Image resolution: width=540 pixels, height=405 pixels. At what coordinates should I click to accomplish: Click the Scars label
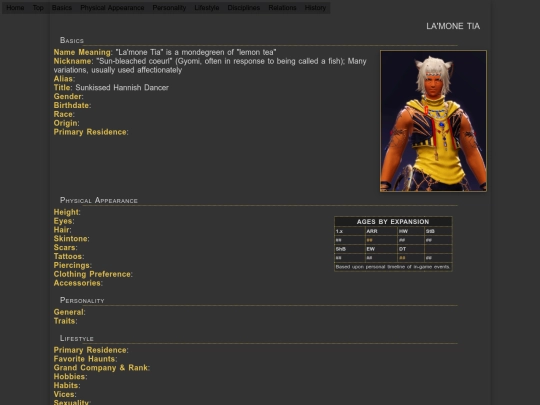65,248
